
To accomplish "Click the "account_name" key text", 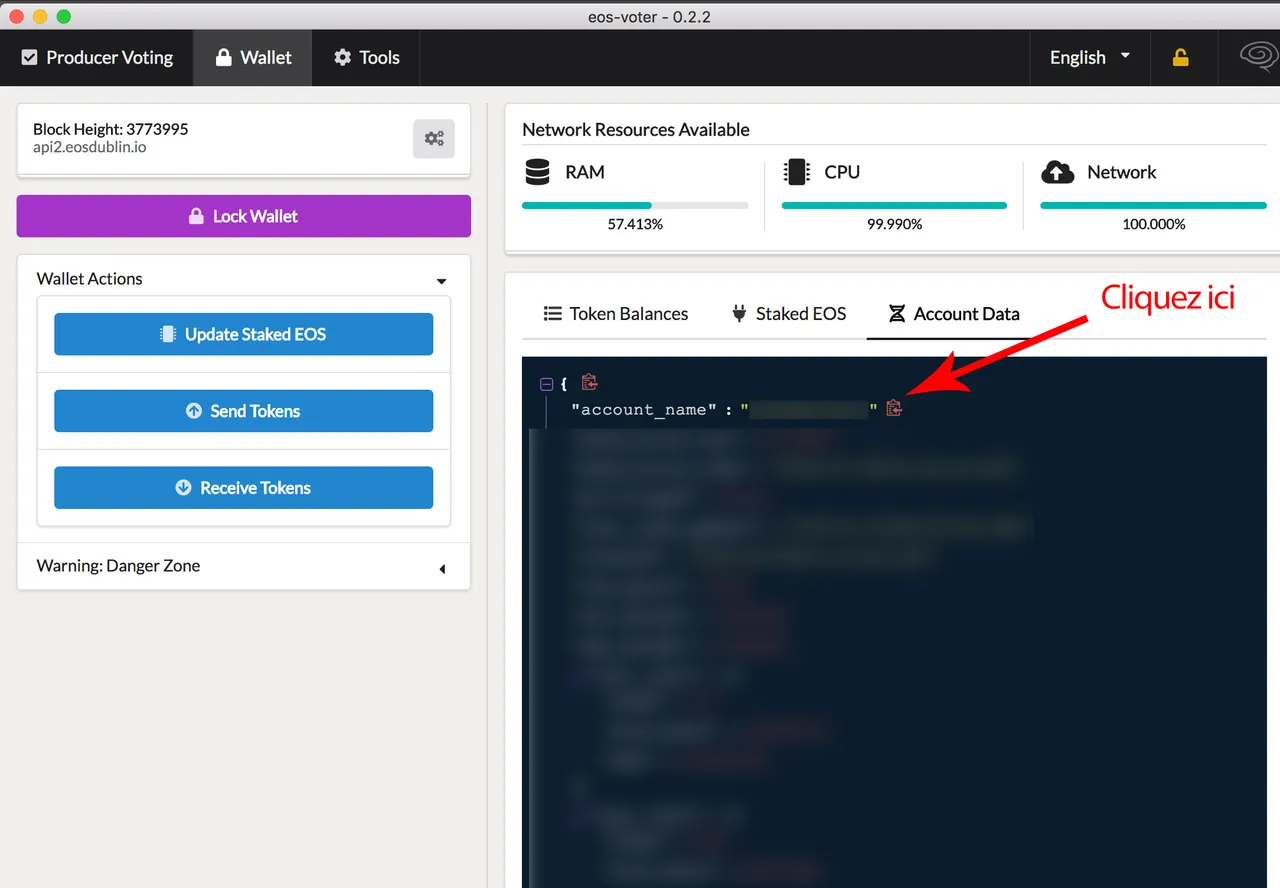I will click(646, 409).
